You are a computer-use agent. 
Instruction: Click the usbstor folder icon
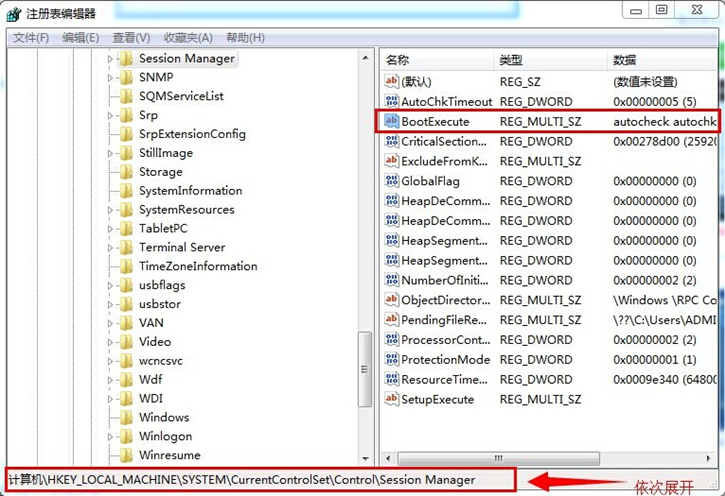click(x=126, y=304)
